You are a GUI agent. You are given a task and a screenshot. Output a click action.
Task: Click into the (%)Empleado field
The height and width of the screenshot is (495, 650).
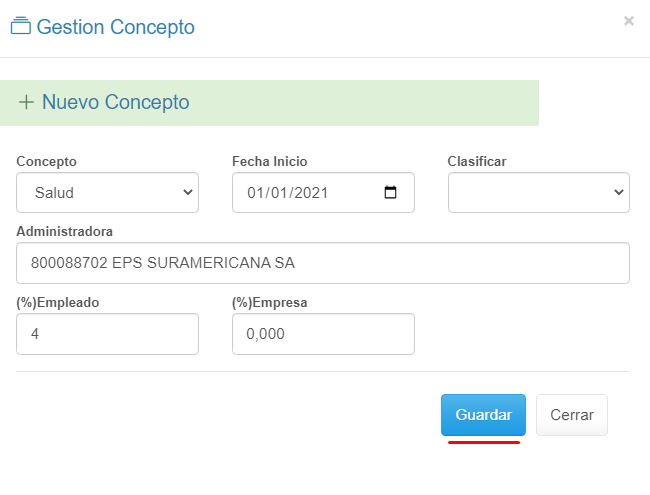click(x=108, y=334)
